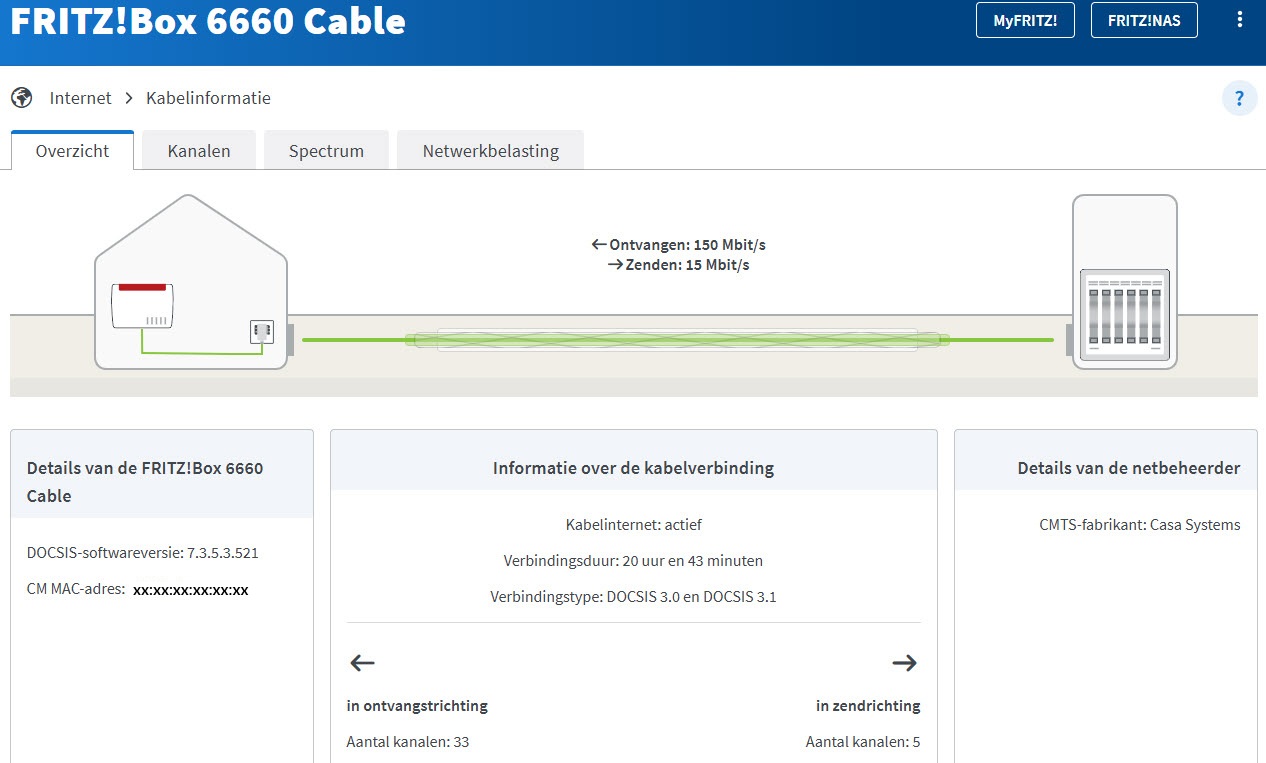The width and height of the screenshot is (1266, 763).
Task: Open the MyFRITZ! button
Action: pos(1025,20)
